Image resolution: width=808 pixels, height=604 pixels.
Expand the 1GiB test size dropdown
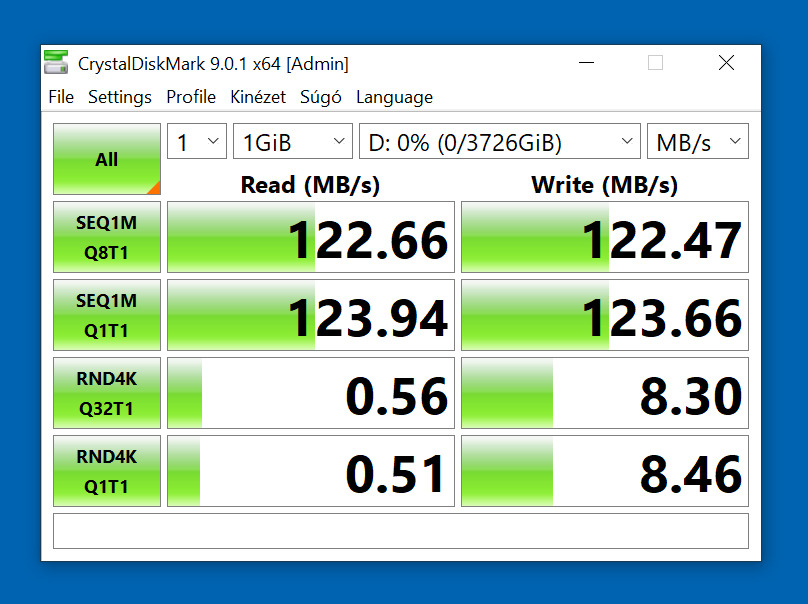(293, 141)
